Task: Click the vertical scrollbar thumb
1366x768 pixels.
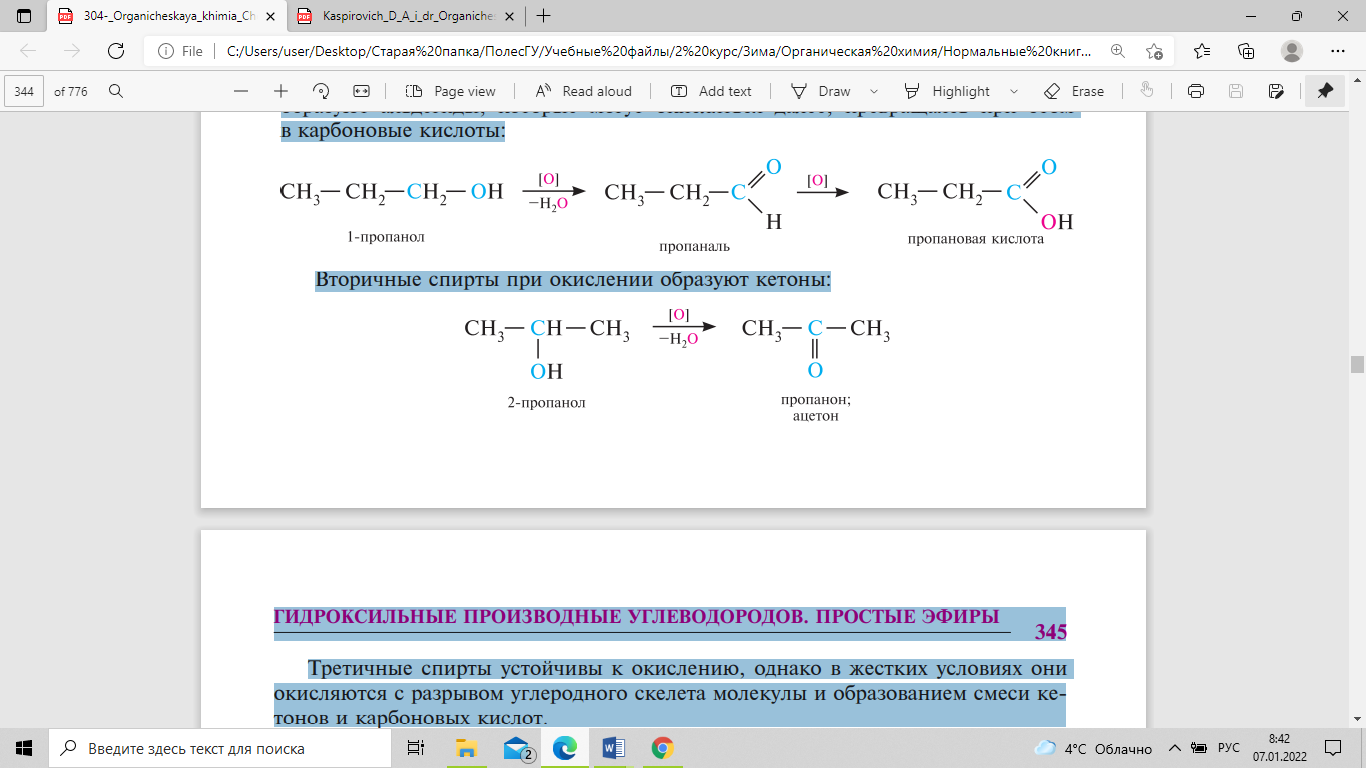Action: coord(1357,364)
